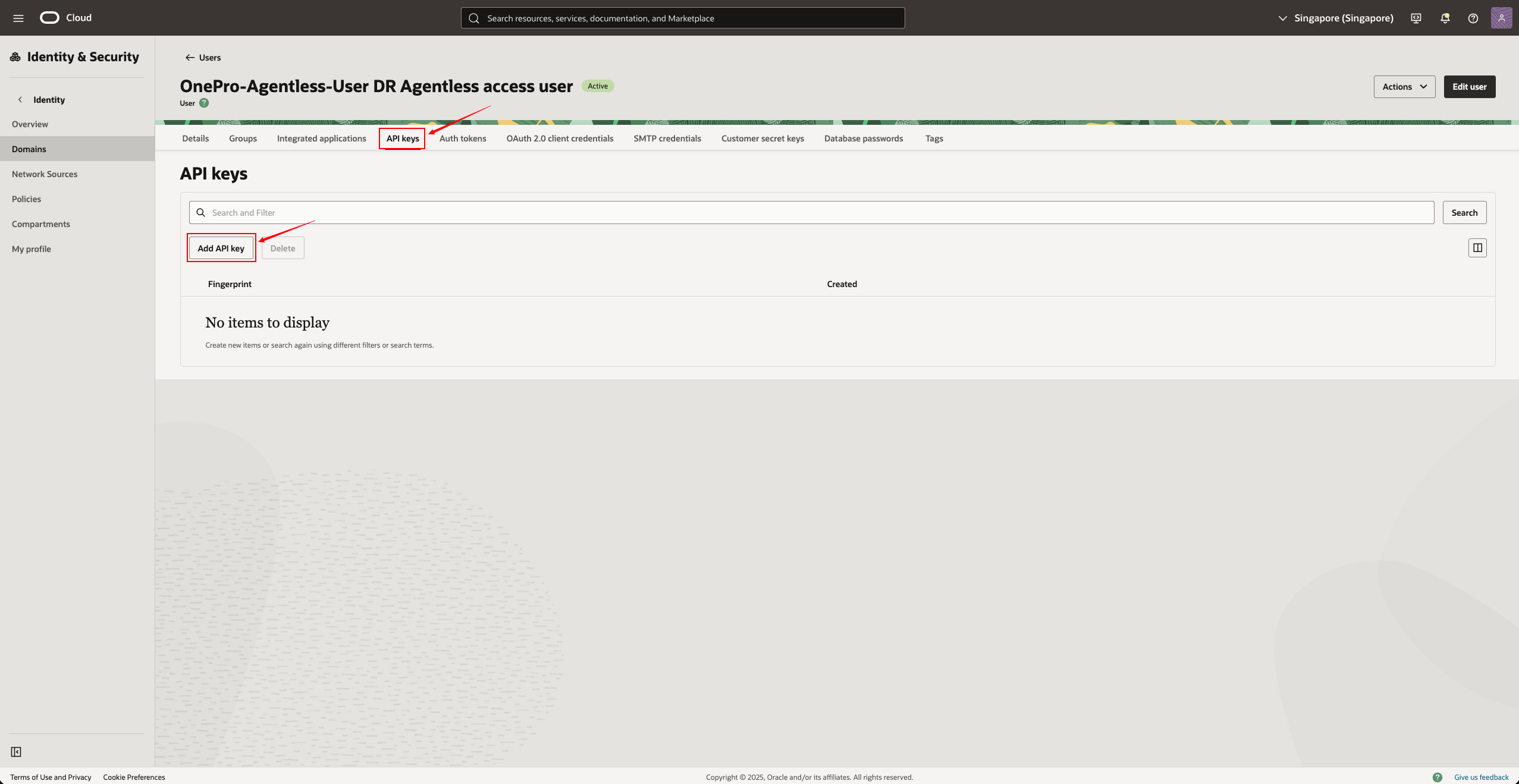Switch to the SMTP credentials tab
Screen dimensions: 1519x784
coord(667,138)
